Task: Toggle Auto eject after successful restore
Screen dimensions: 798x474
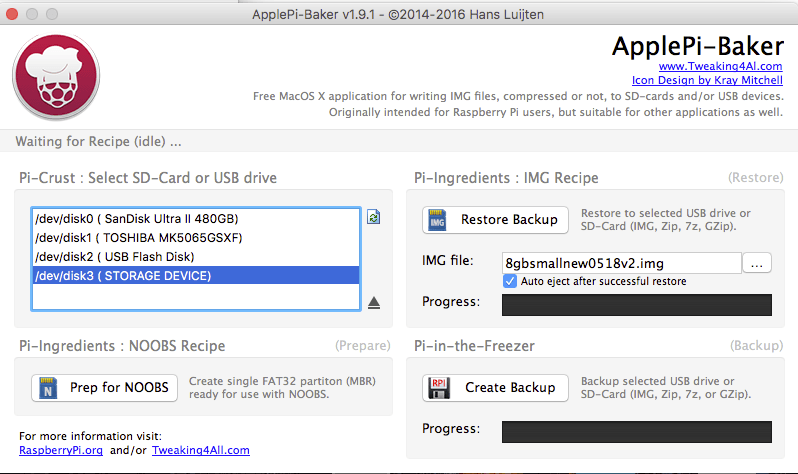Action: pos(509,281)
